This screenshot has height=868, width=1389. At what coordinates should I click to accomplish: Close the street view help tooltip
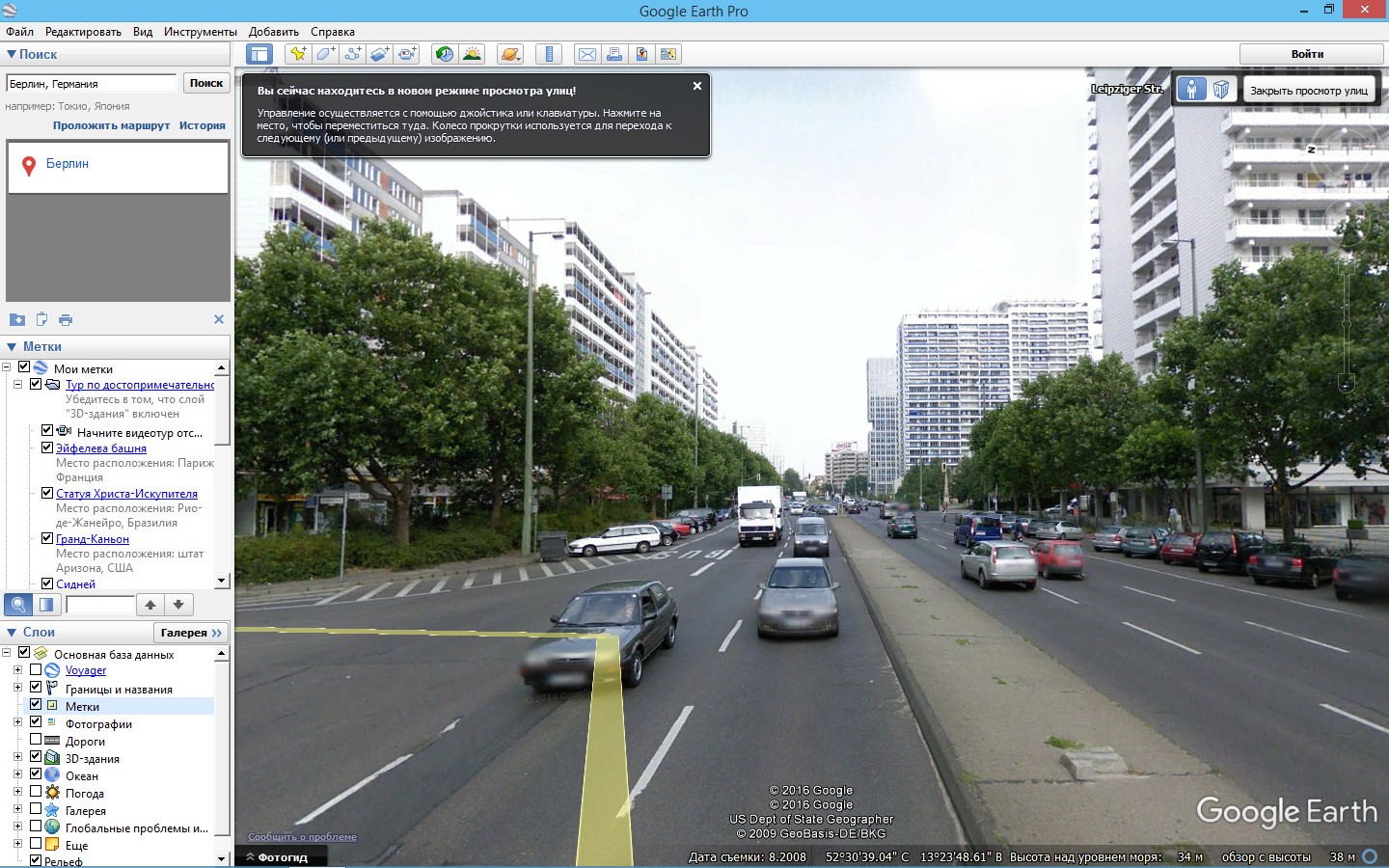coord(697,86)
